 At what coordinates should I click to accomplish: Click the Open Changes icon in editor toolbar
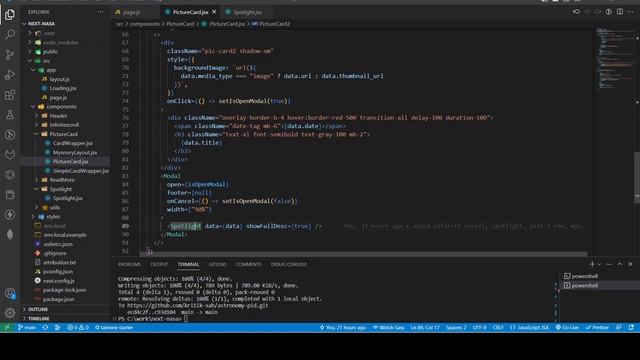click(x=576, y=12)
